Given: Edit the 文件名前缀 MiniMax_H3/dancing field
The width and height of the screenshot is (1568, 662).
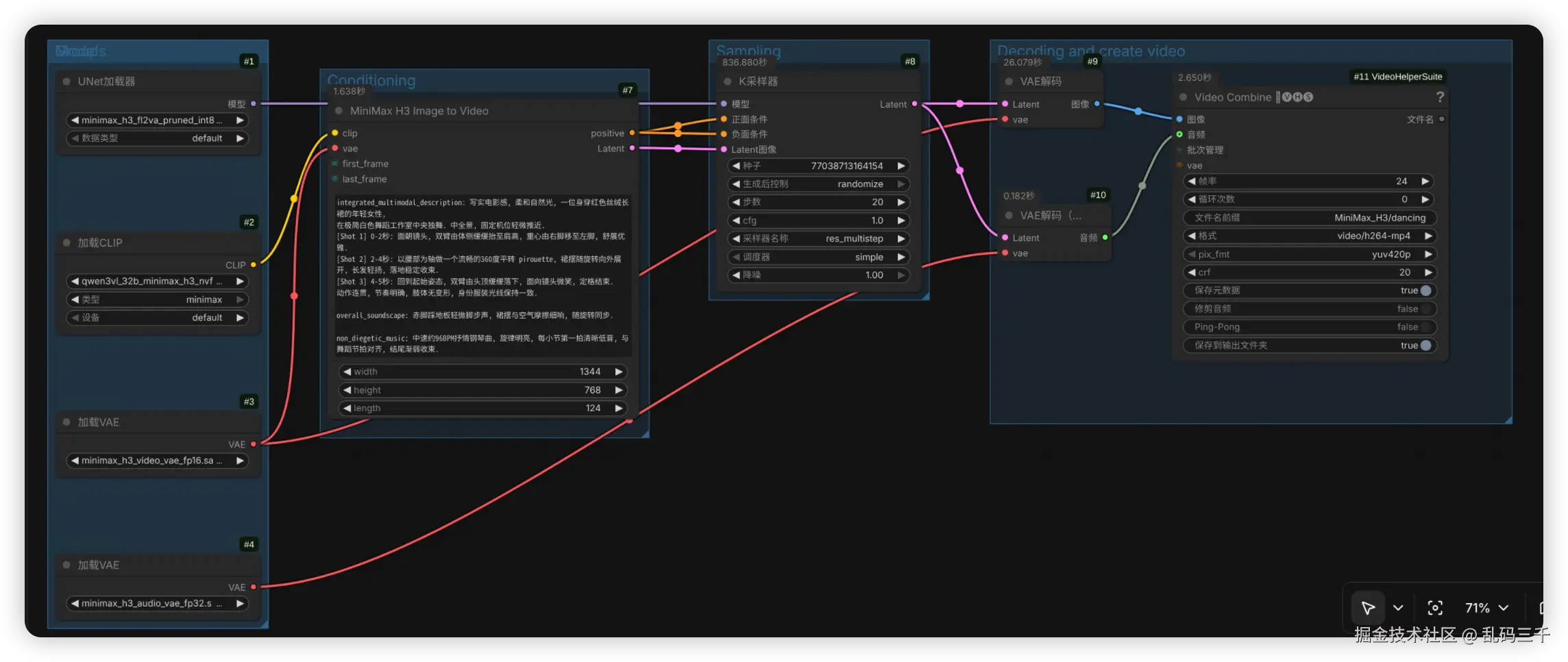Looking at the screenshot, I should click(x=1310, y=218).
